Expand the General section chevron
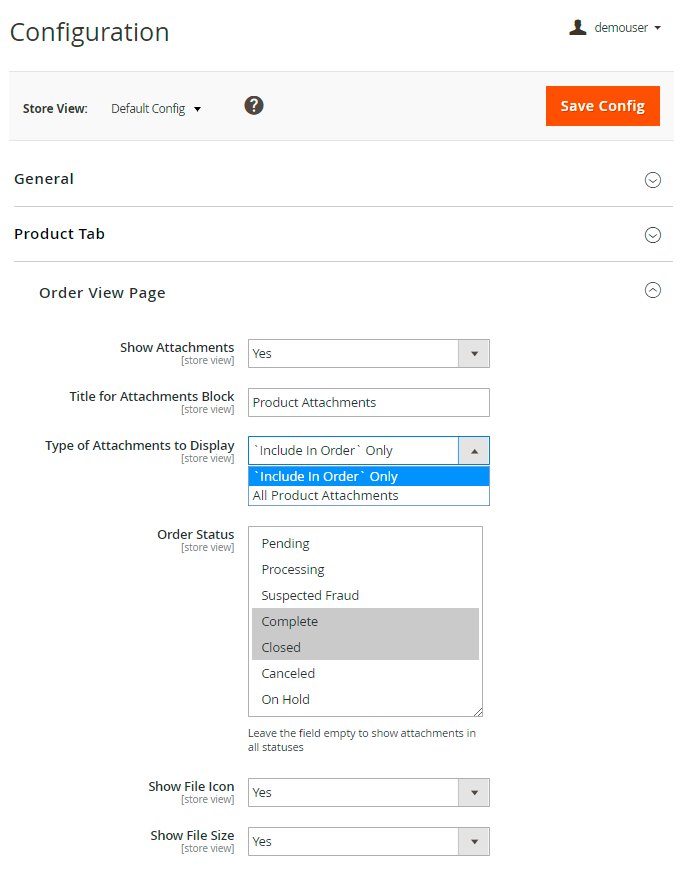This screenshot has height=873, width=685. [x=653, y=180]
